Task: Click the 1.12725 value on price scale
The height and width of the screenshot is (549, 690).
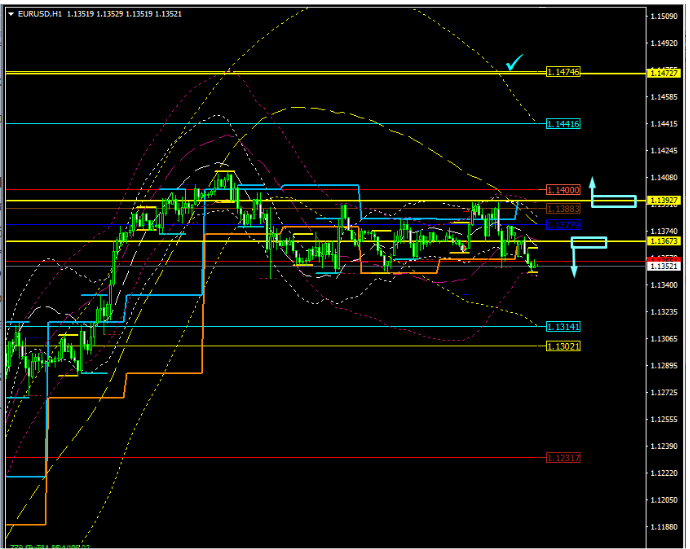Action: [664, 392]
